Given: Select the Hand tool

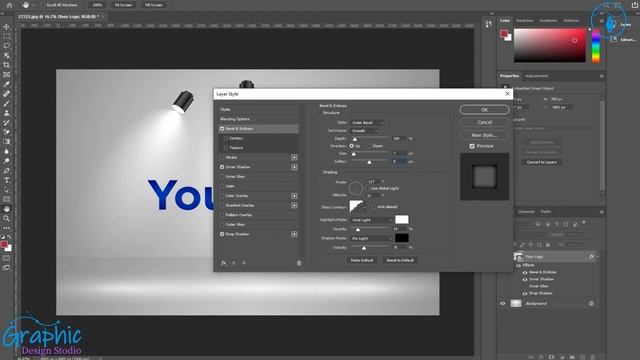Looking at the screenshot, I should tap(7, 209).
